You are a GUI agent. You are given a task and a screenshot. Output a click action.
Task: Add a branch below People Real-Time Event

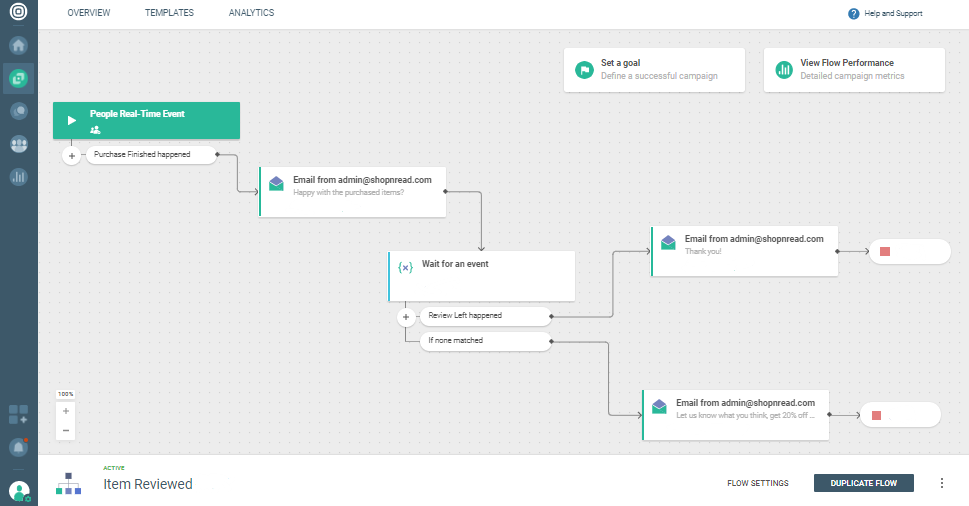pos(72,156)
